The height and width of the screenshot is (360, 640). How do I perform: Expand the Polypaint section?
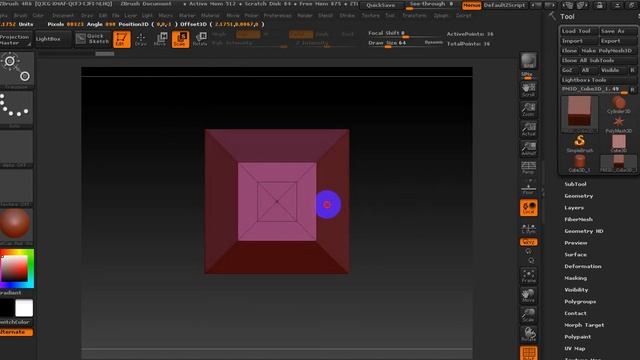(578, 337)
